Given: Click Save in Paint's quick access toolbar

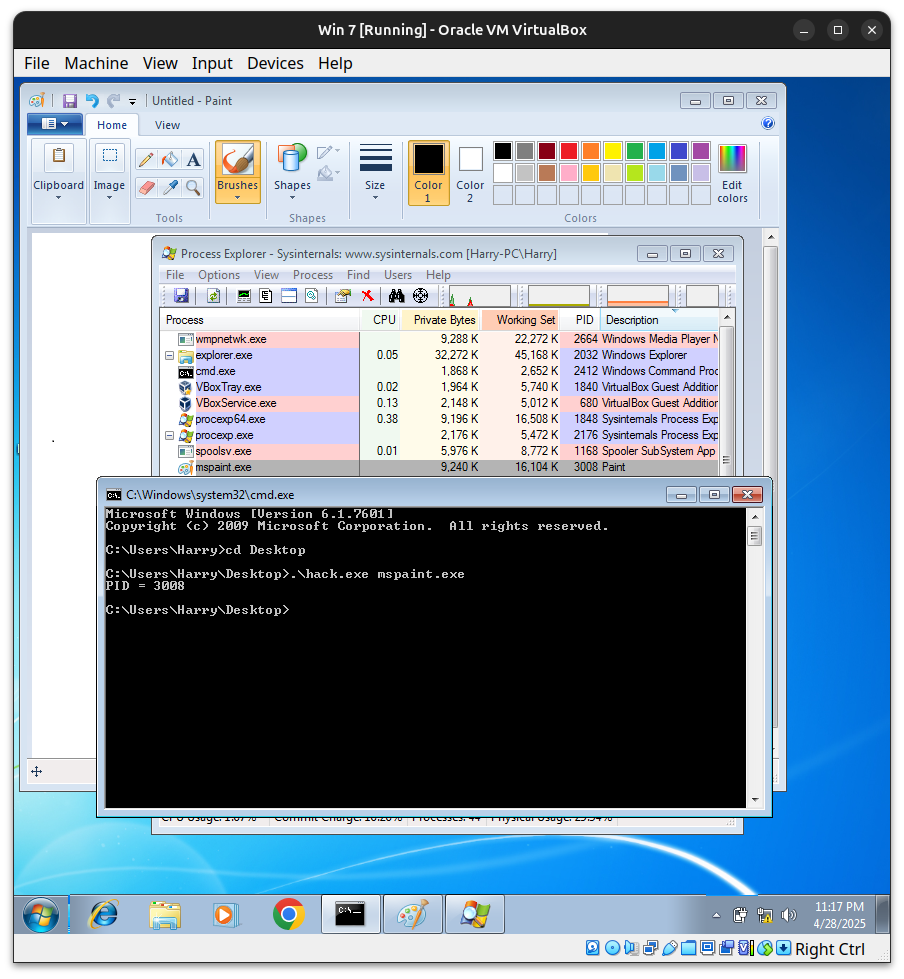Looking at the screenshot, I should point(69,101).
